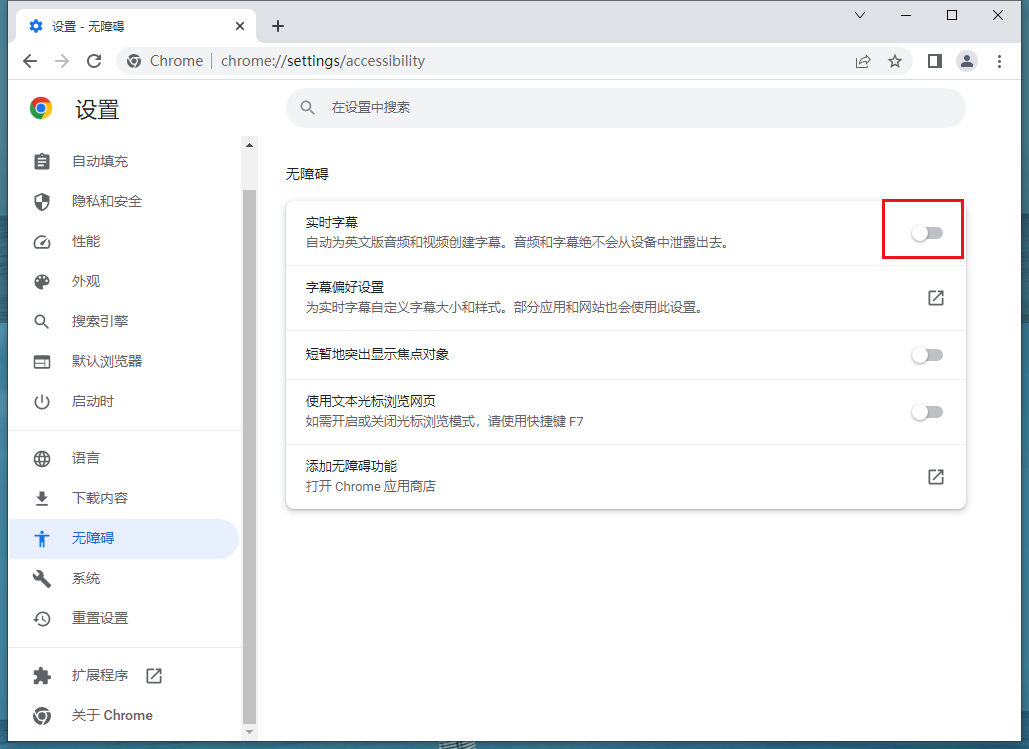Turn on 使用文本光标浏览网页 switch
Screen dimensions: 1029x749
[927, 412]
